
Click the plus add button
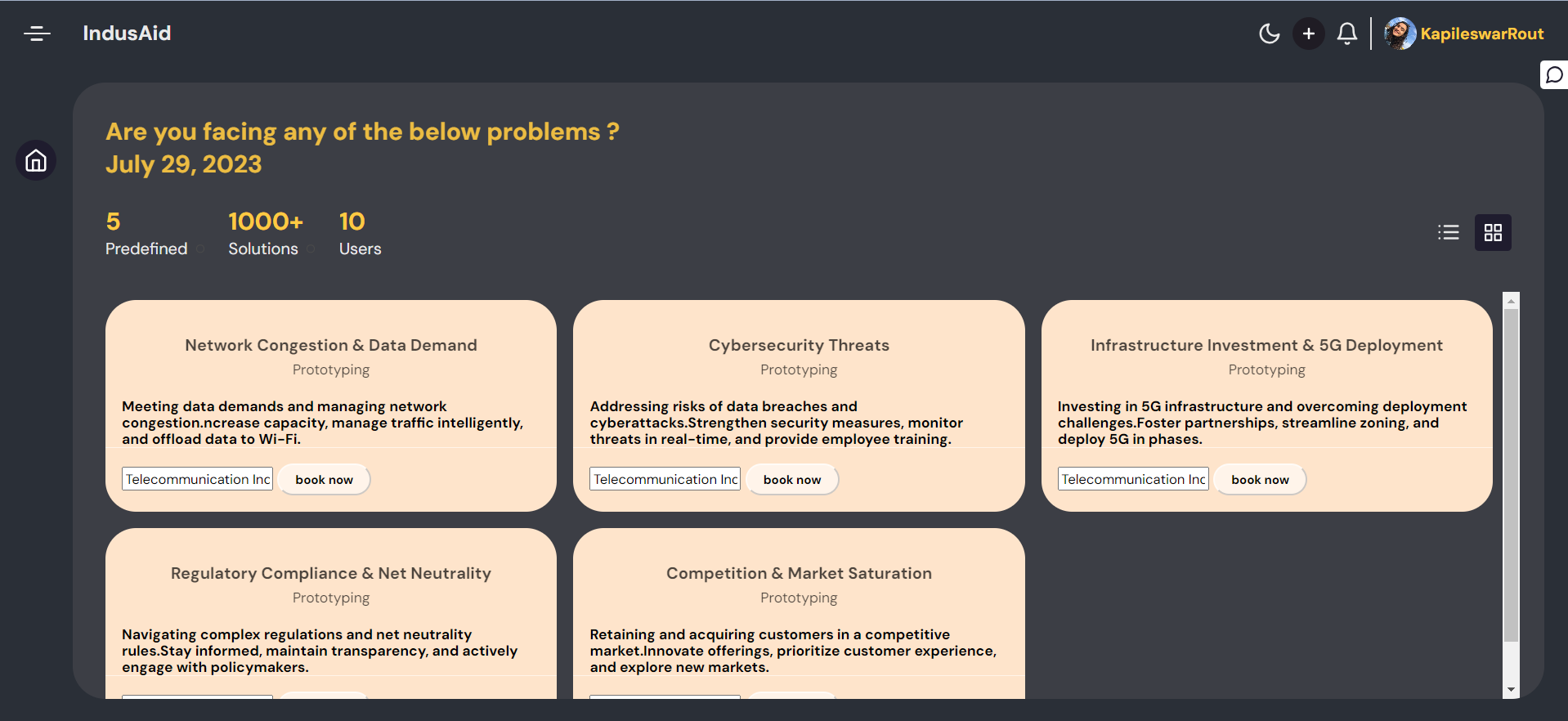[1308, 34]
